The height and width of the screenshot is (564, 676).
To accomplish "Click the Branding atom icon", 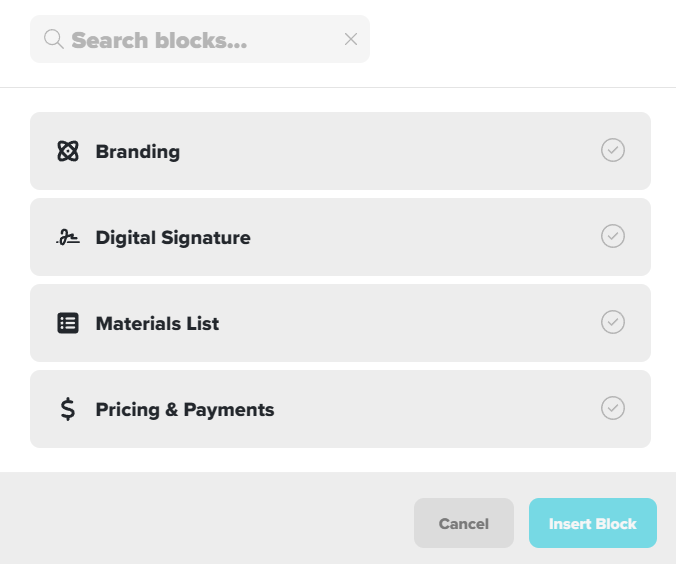I will click(68, 151).
